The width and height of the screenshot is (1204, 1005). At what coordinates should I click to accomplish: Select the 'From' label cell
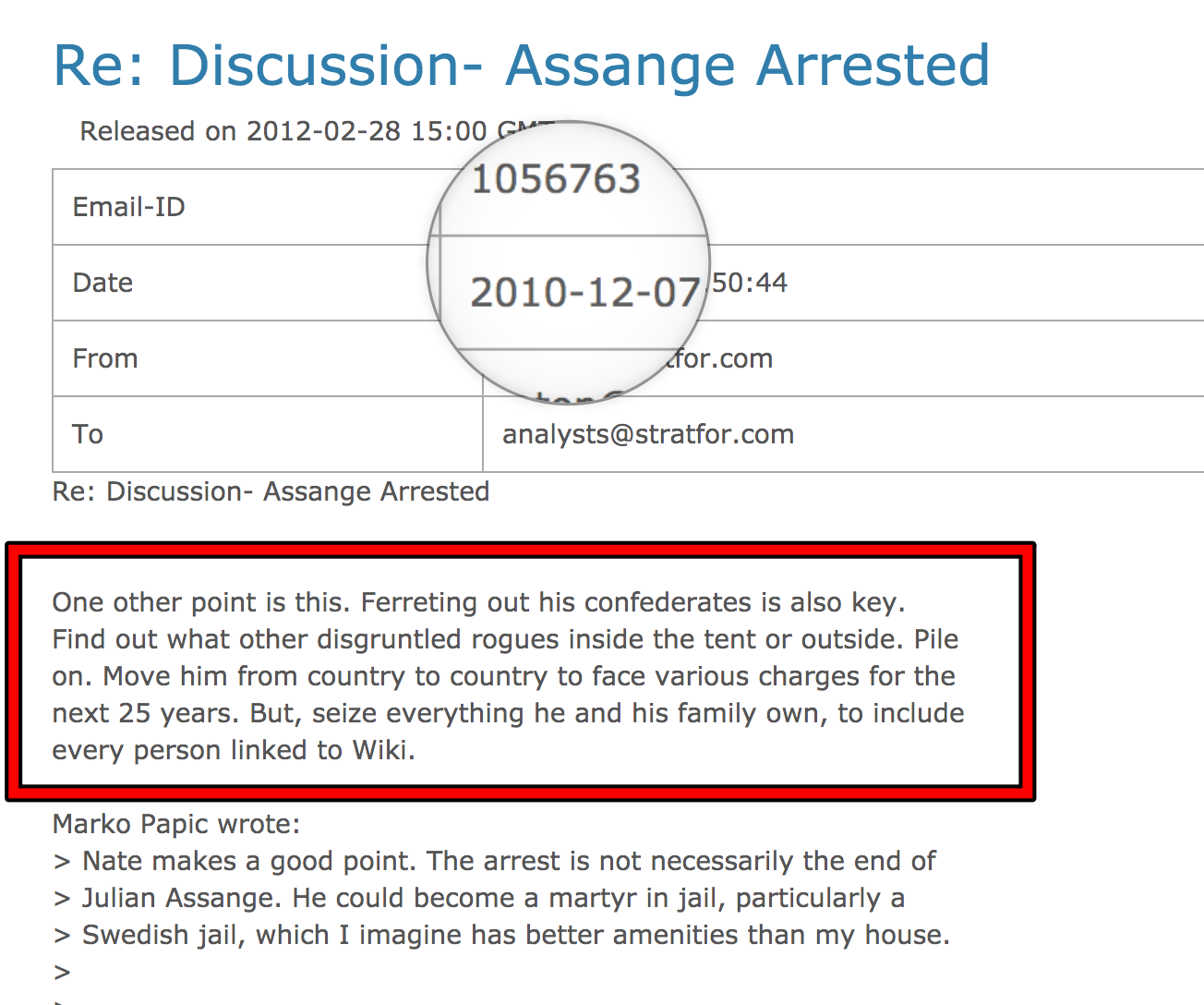coord(105,358)
